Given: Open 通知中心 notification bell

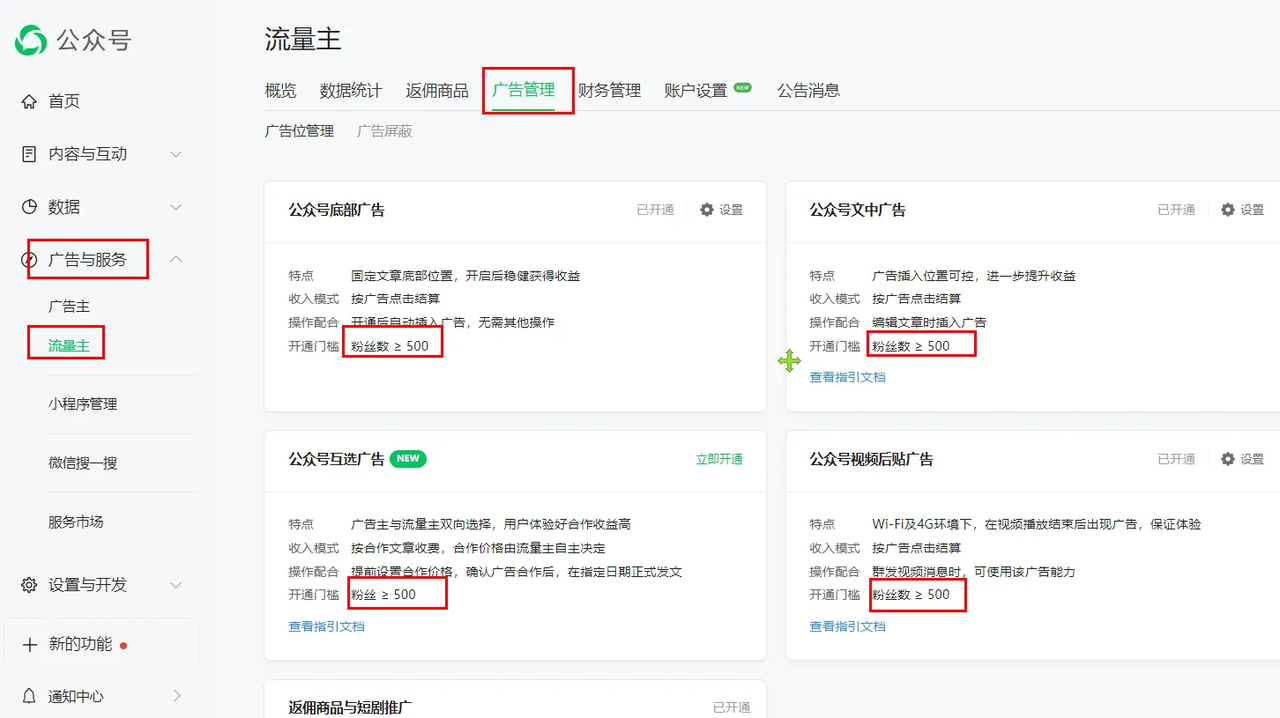Looking at the screenshot, I should click(30, 695).
